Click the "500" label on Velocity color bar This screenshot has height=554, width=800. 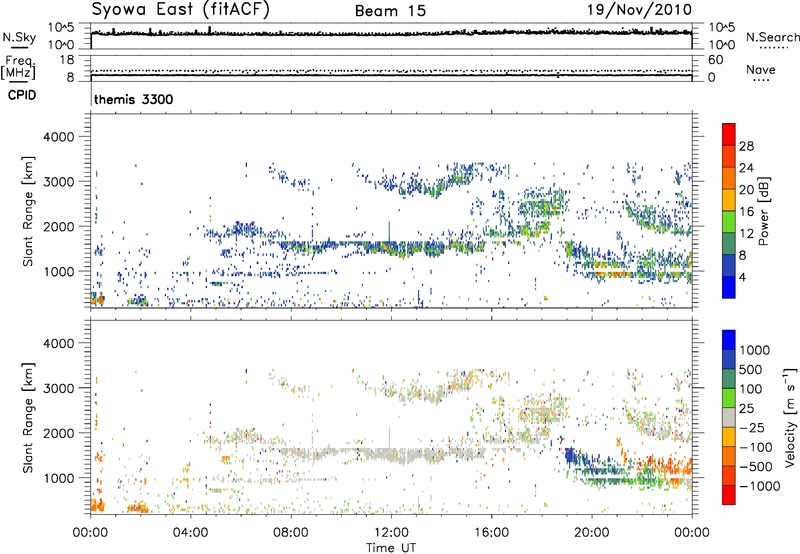[751, 370]
